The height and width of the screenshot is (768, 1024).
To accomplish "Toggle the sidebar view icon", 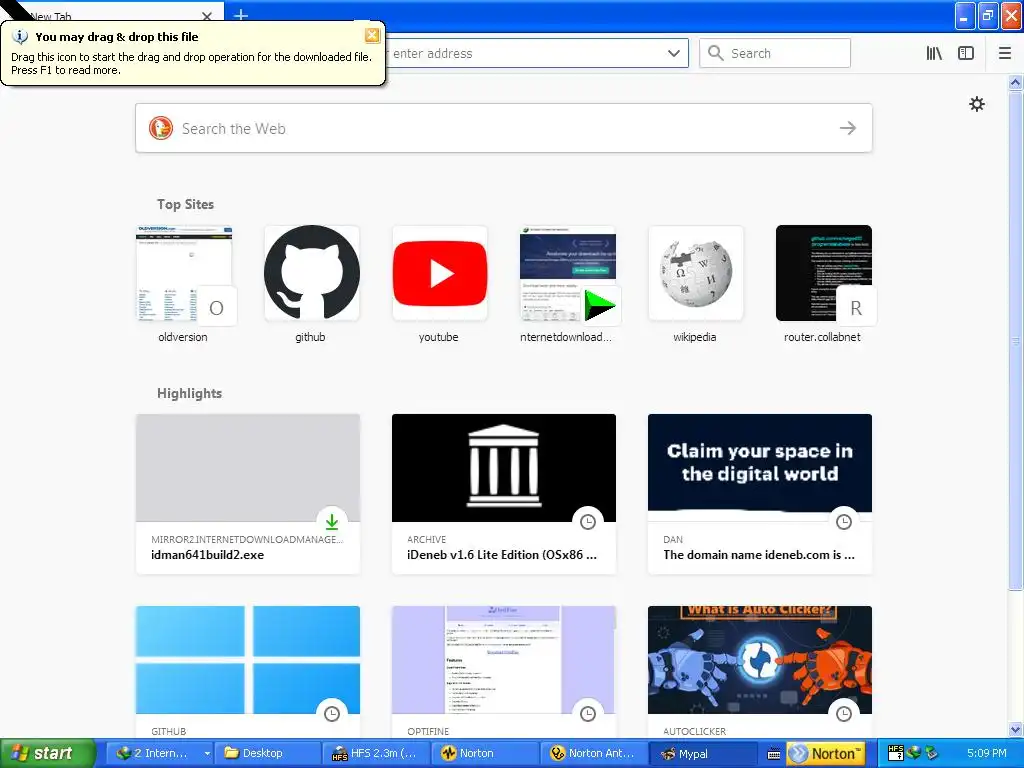I will pyautogui.click(x=966, y=53).
